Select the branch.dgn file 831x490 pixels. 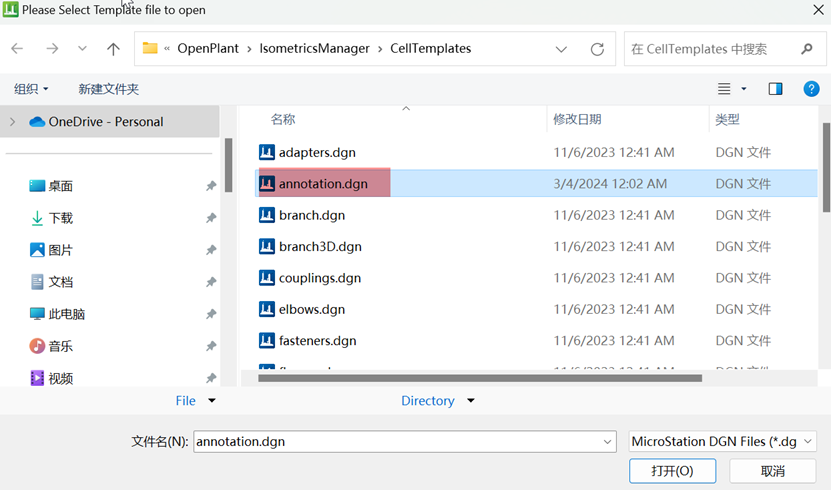(537, 215)
